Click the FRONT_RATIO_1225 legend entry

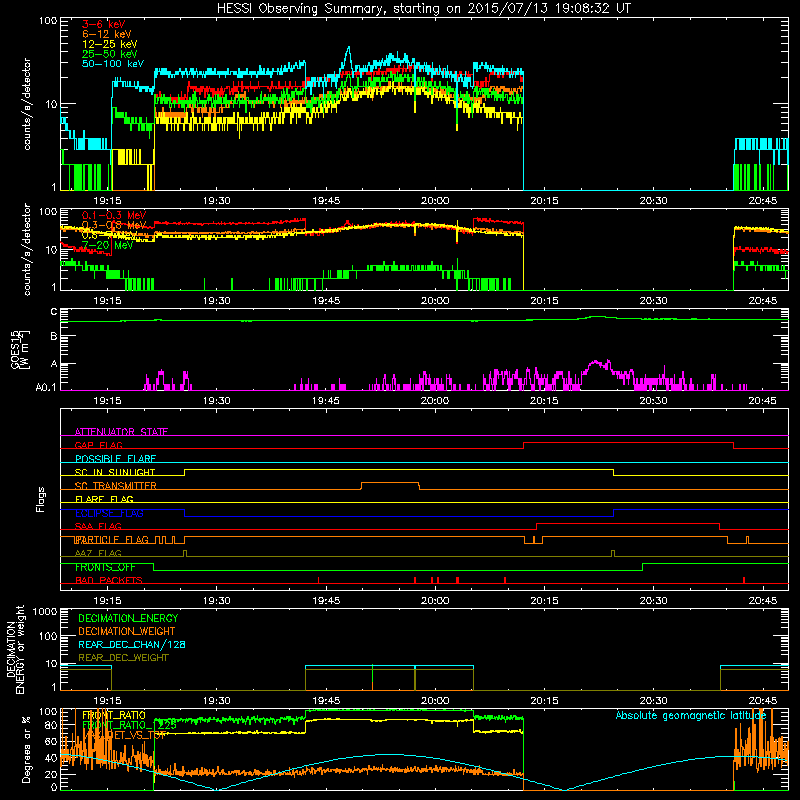pyautogui.click(x=129, y=725)
